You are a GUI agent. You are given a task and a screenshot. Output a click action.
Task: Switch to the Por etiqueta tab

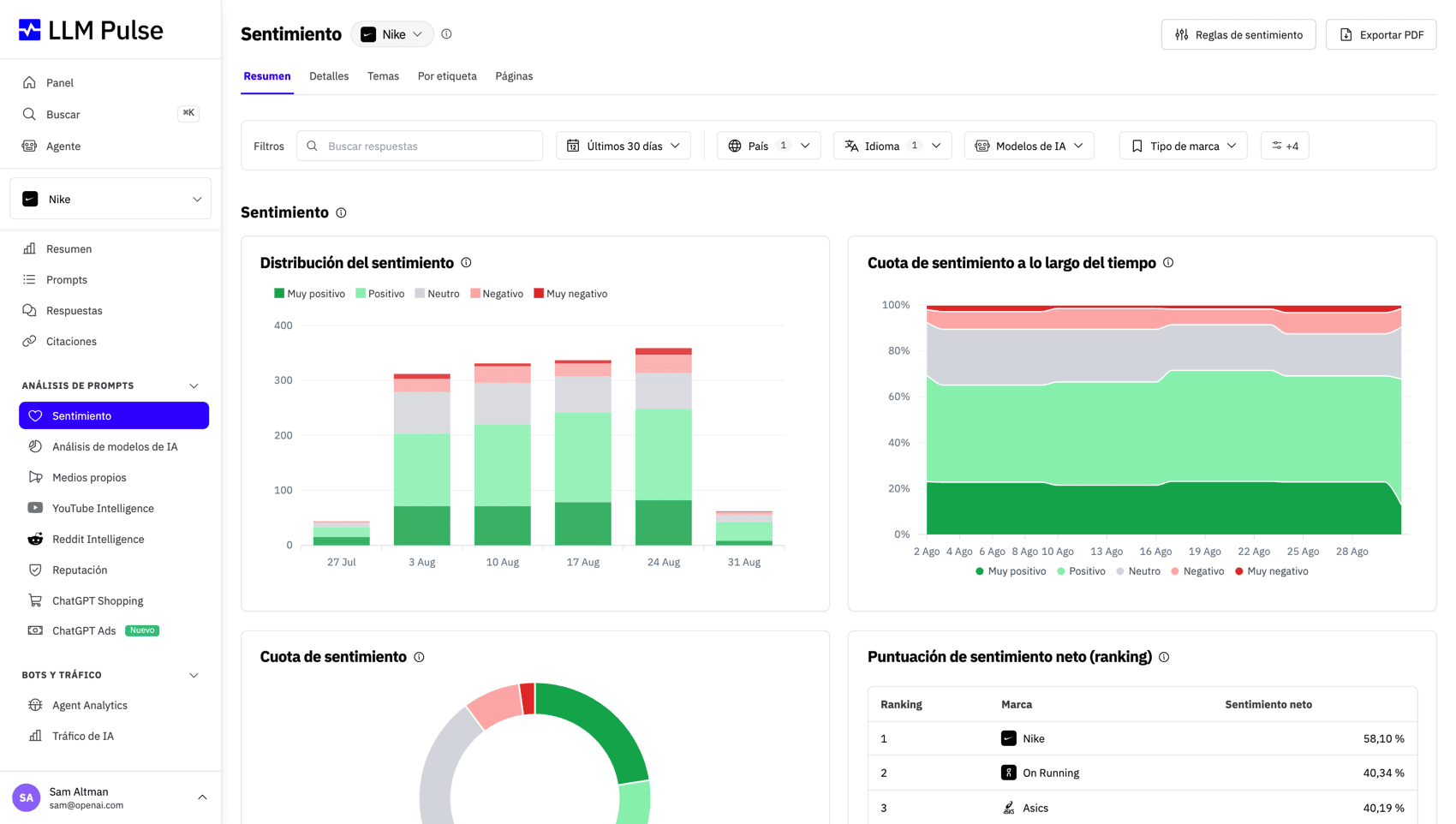coord(447,76)
